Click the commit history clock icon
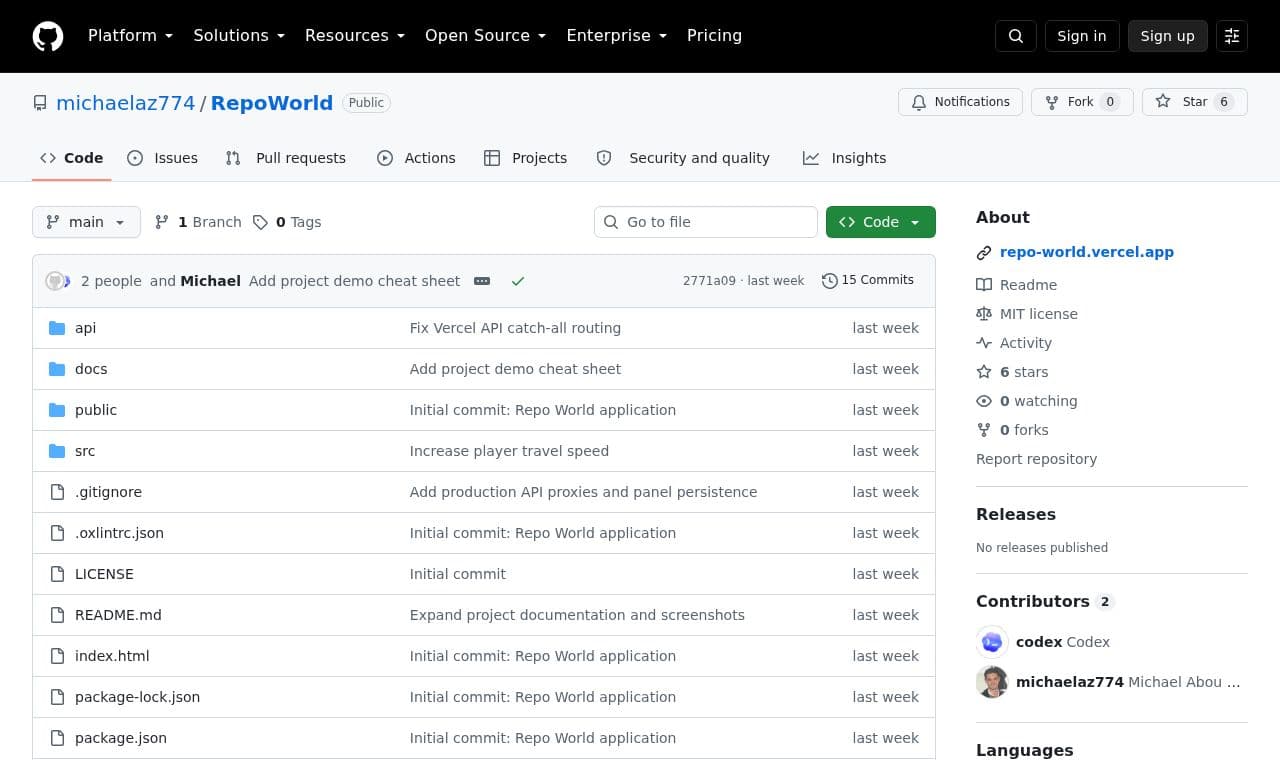The image size is (1280, 760). pyautogui.click(x=829, y=281)
